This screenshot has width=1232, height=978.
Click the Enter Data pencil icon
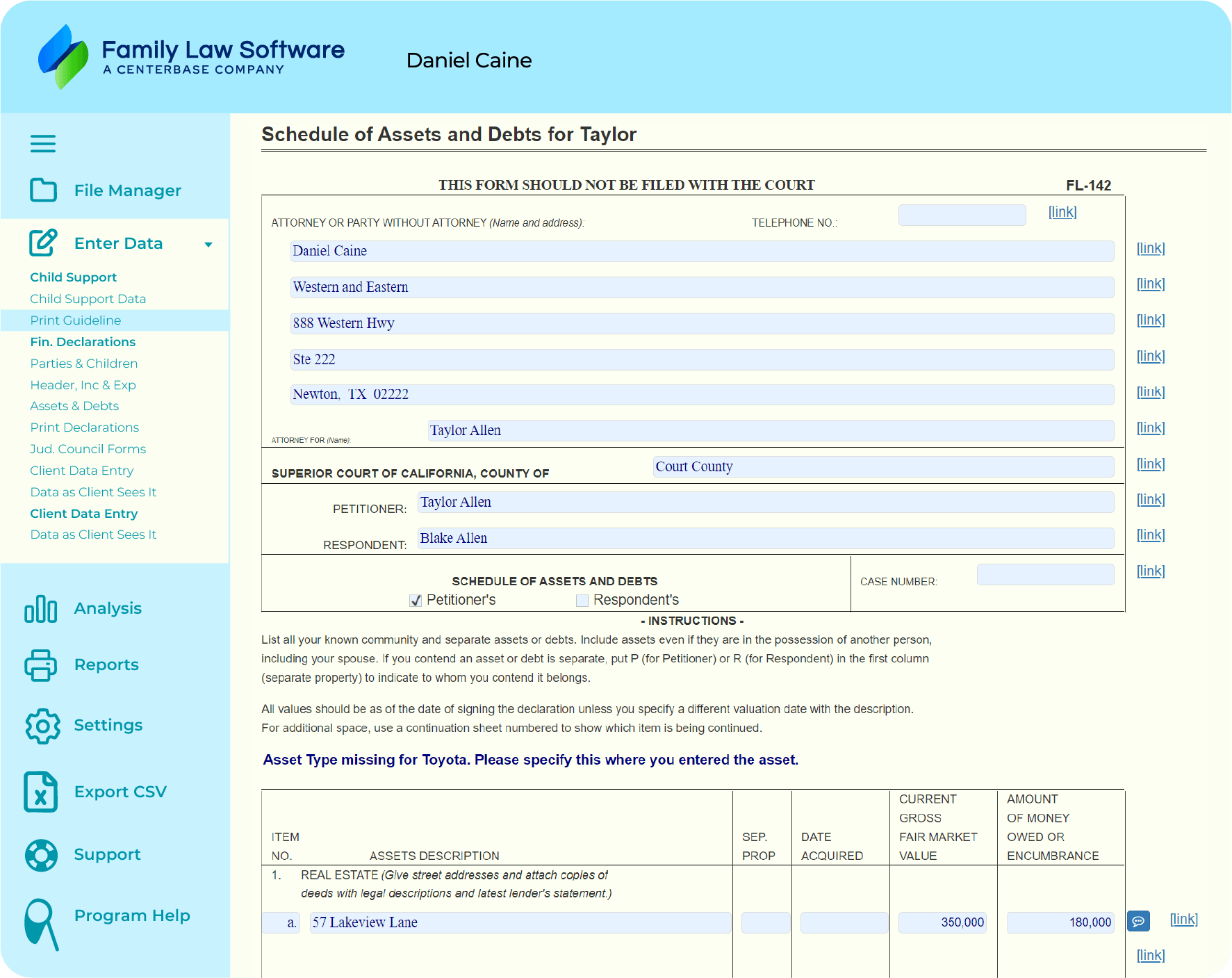pyautogui.click(x=42, y=243)
